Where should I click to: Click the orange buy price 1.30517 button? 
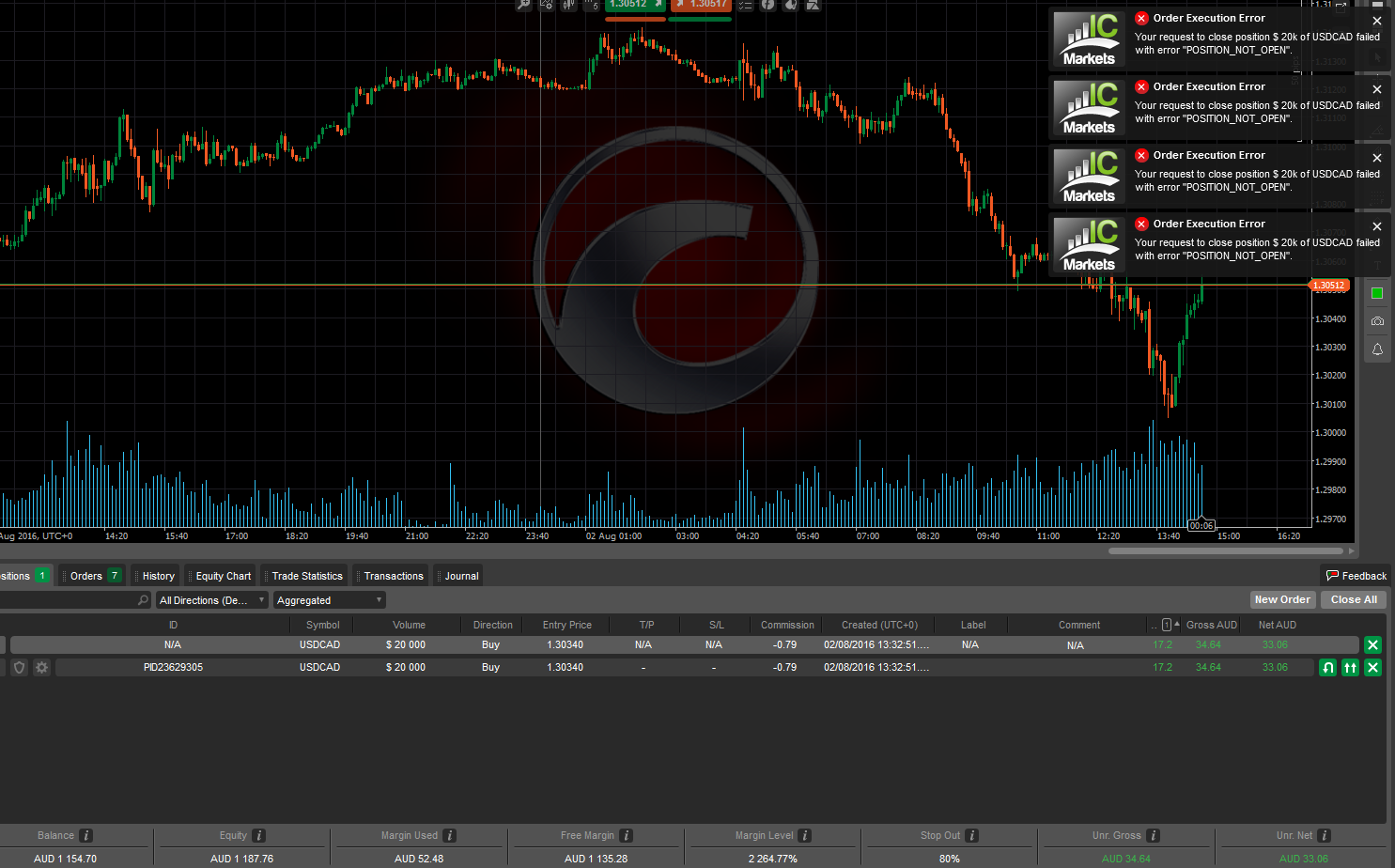pyautogui.click(x=701, y=5)
